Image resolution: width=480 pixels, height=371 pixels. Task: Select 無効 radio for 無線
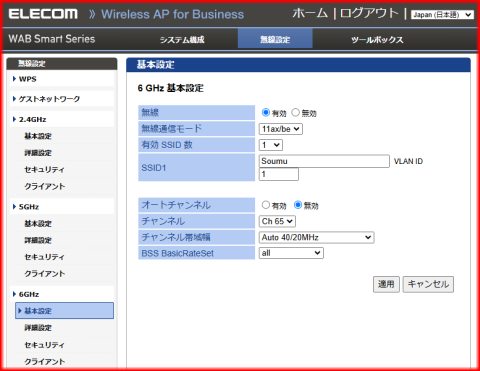tap(295, 113)
